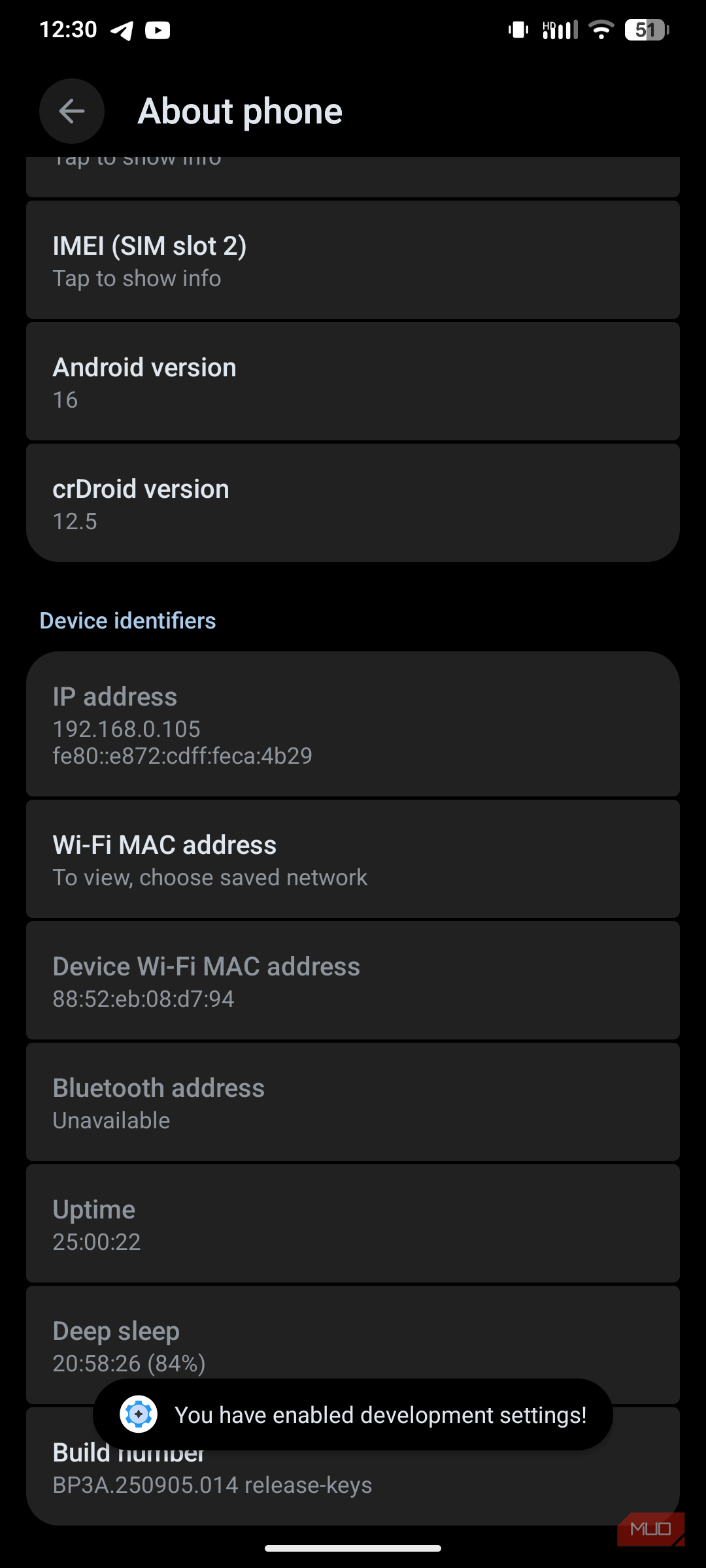Tap the Bluetooth address item
Image resolution: width=706 pixels, height=1568 pixels.
353,1103
